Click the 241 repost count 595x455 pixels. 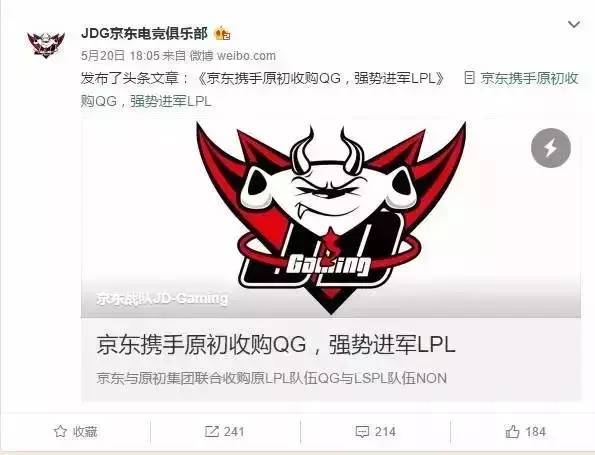[234, 432]
